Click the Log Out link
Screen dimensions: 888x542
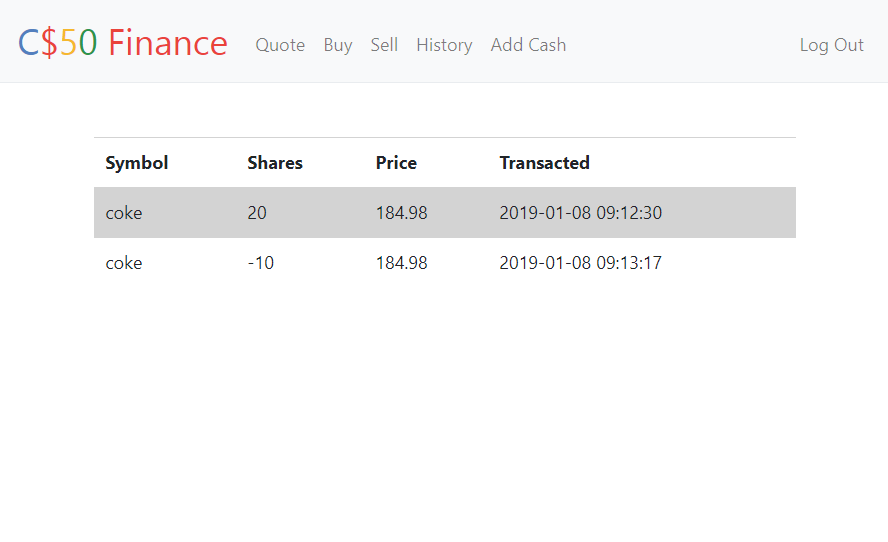click(831, 45)
